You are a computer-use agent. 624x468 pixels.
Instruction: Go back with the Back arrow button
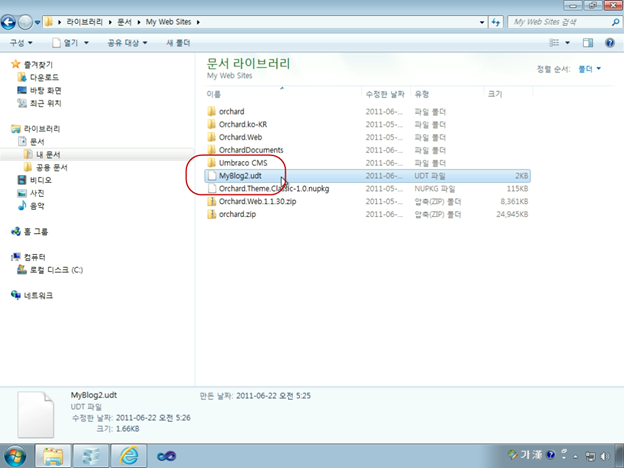[8, 22]
